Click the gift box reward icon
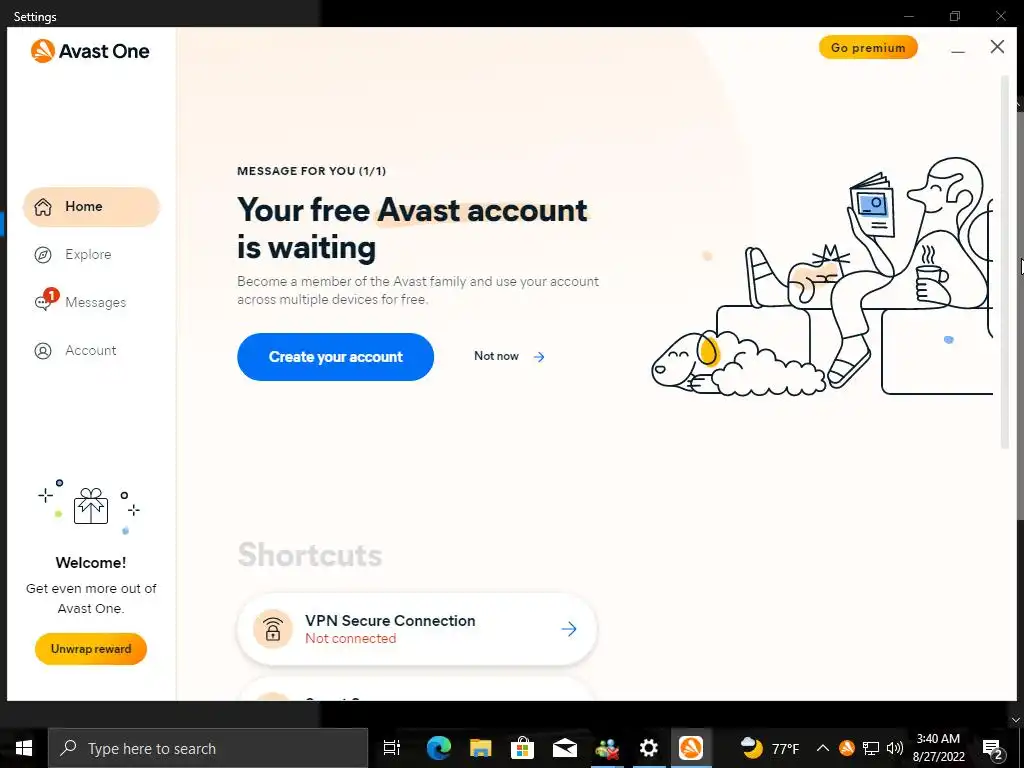Viewport: 1024px width, 768px height. click(91, 506)
